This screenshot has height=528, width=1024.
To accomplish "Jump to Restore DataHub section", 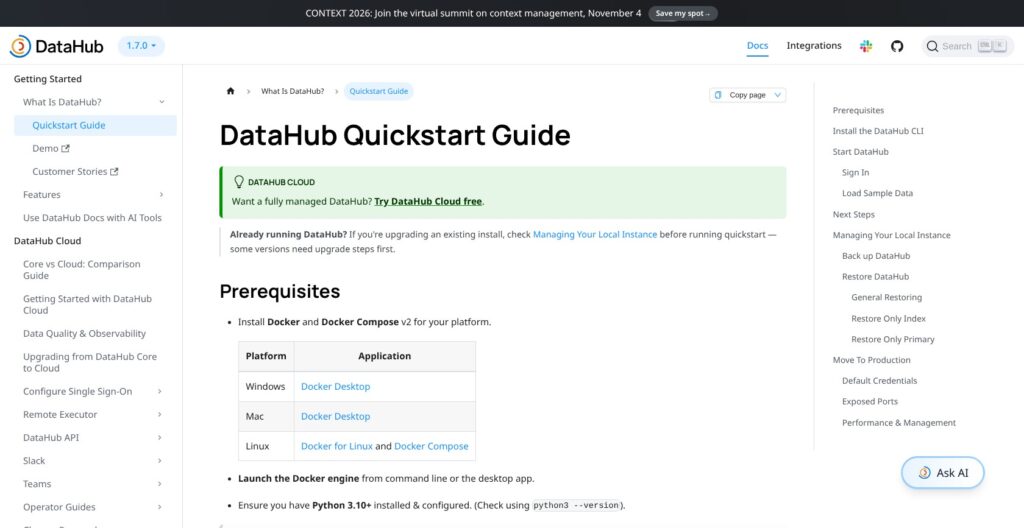I will coord(875,276).
